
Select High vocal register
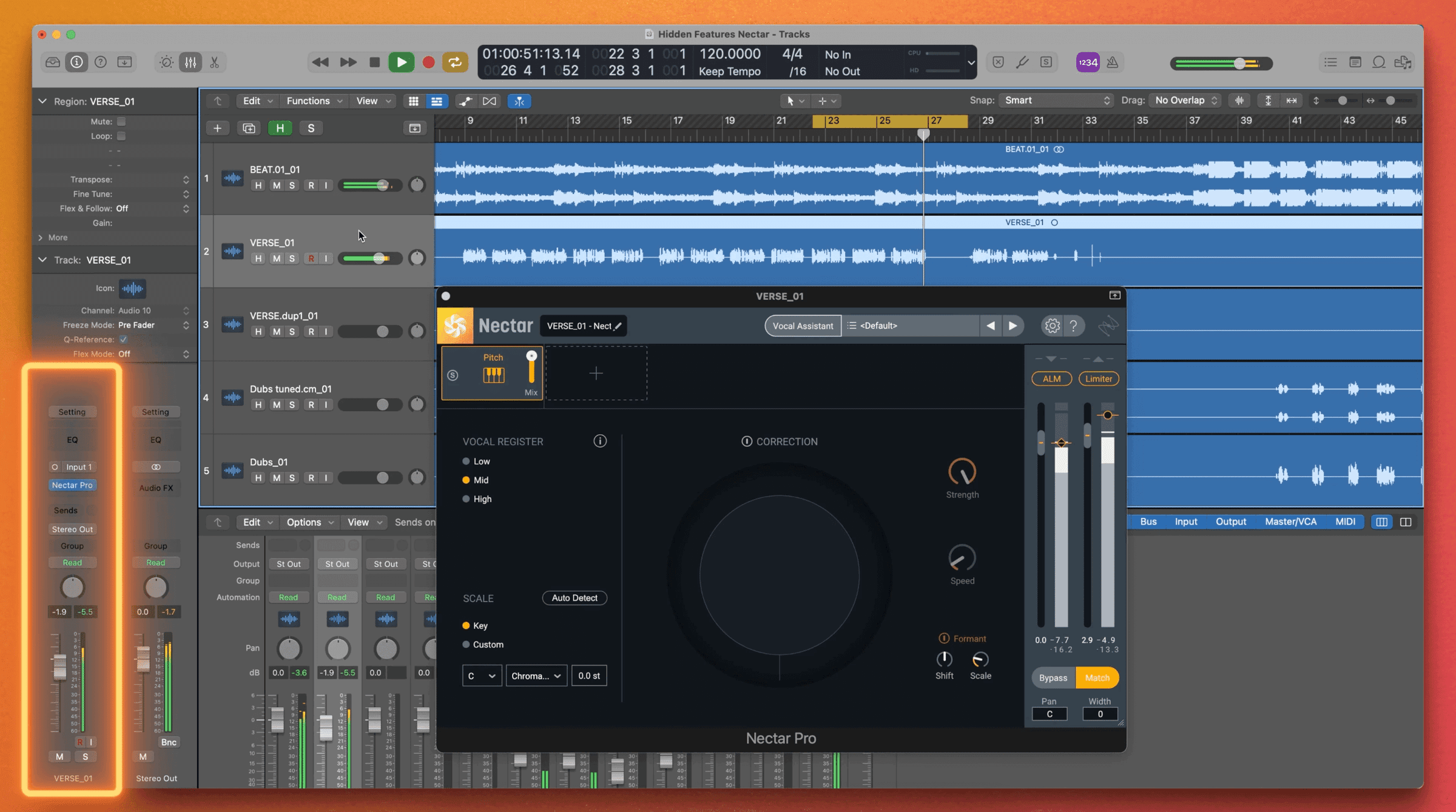pos(477,498)
